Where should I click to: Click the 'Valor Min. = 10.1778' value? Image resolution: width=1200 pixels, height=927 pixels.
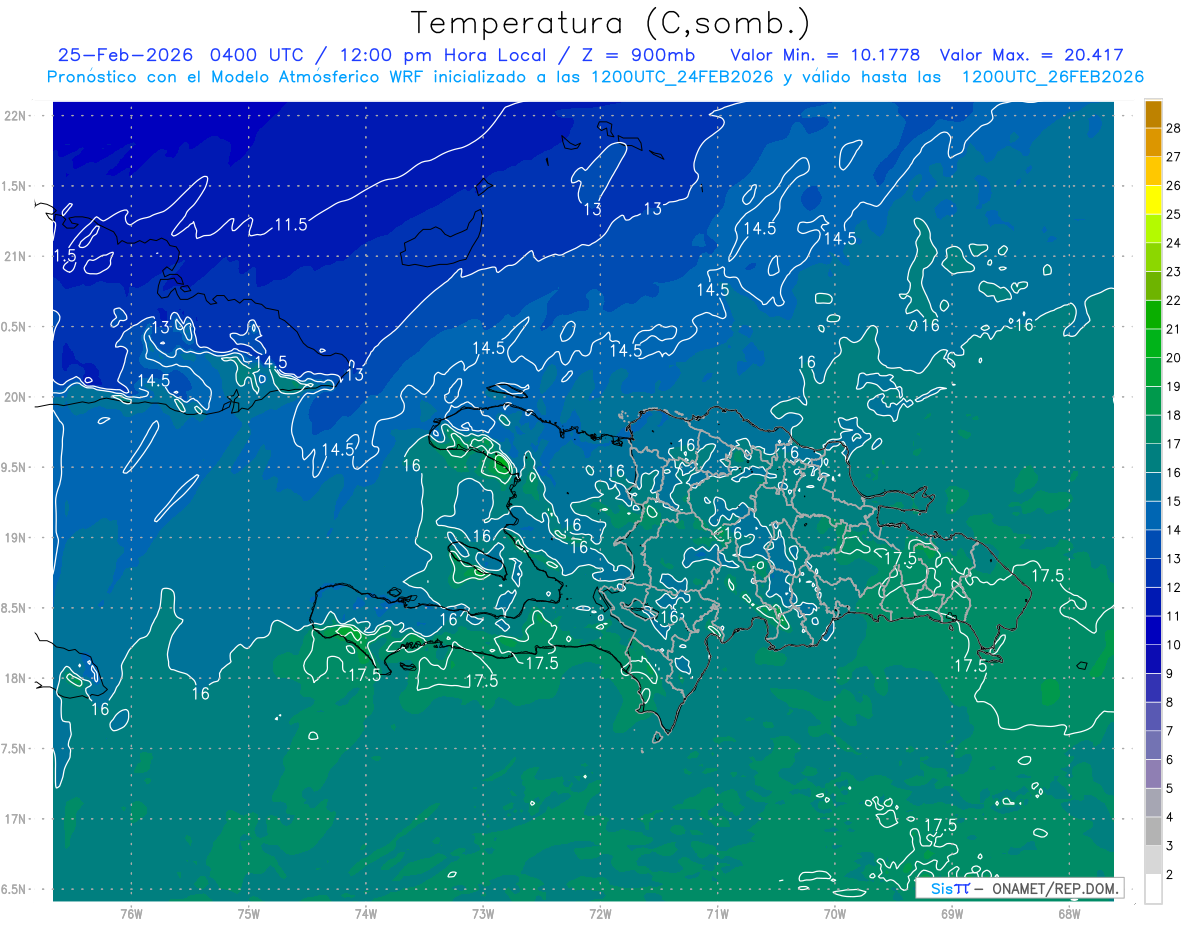(x=825, y=56)
